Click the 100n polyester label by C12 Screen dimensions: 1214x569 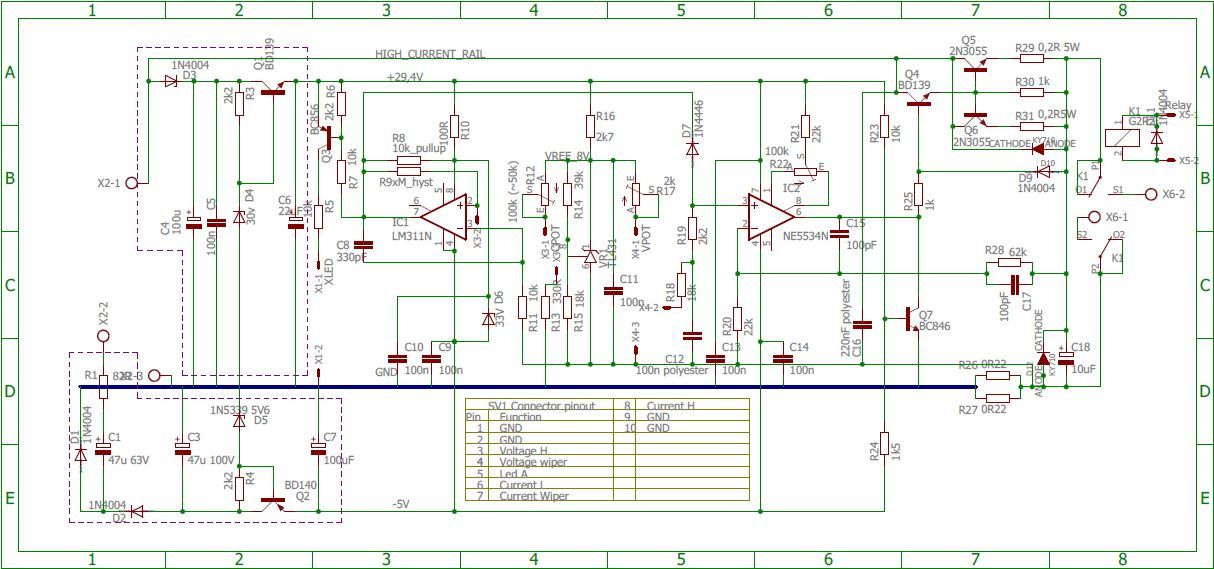672,370
